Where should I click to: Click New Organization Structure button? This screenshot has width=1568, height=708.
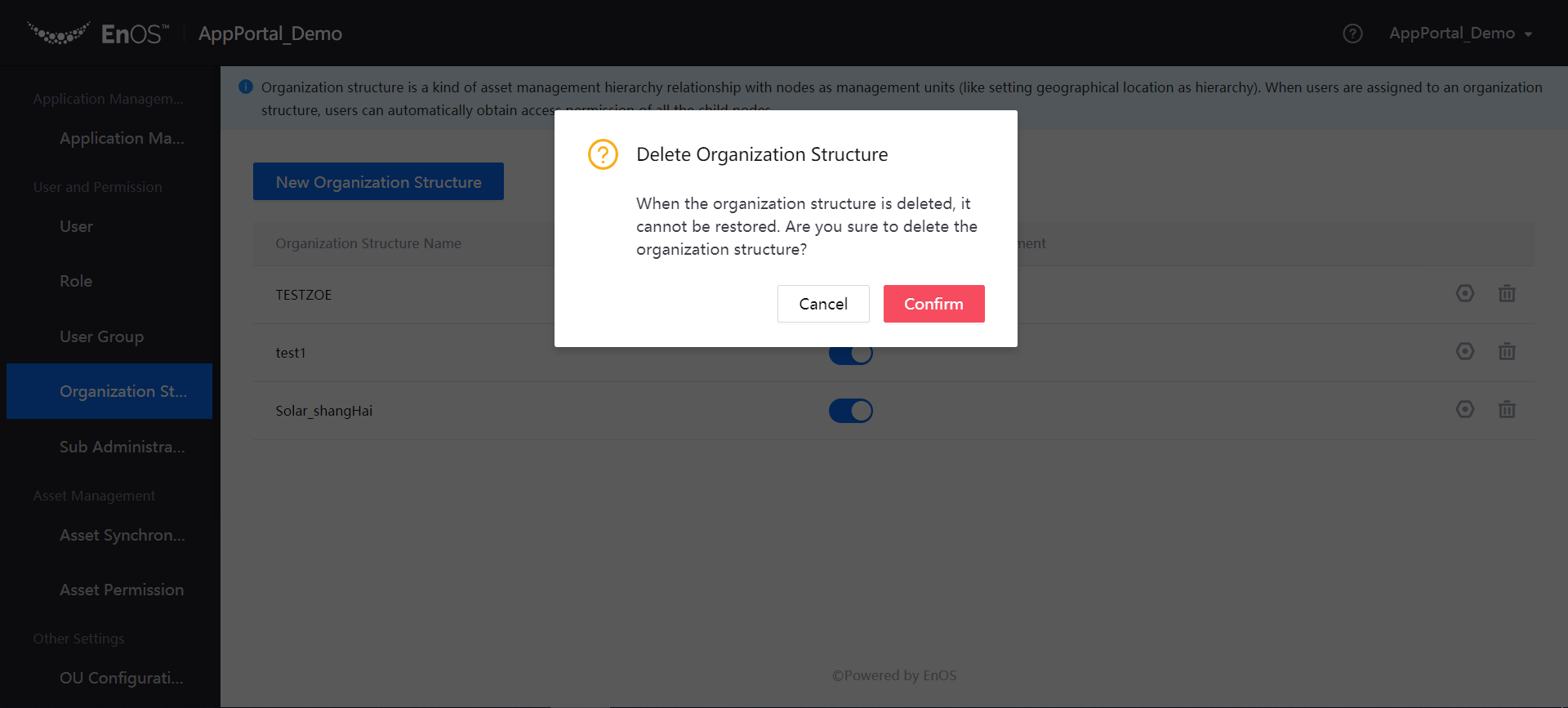378,181
